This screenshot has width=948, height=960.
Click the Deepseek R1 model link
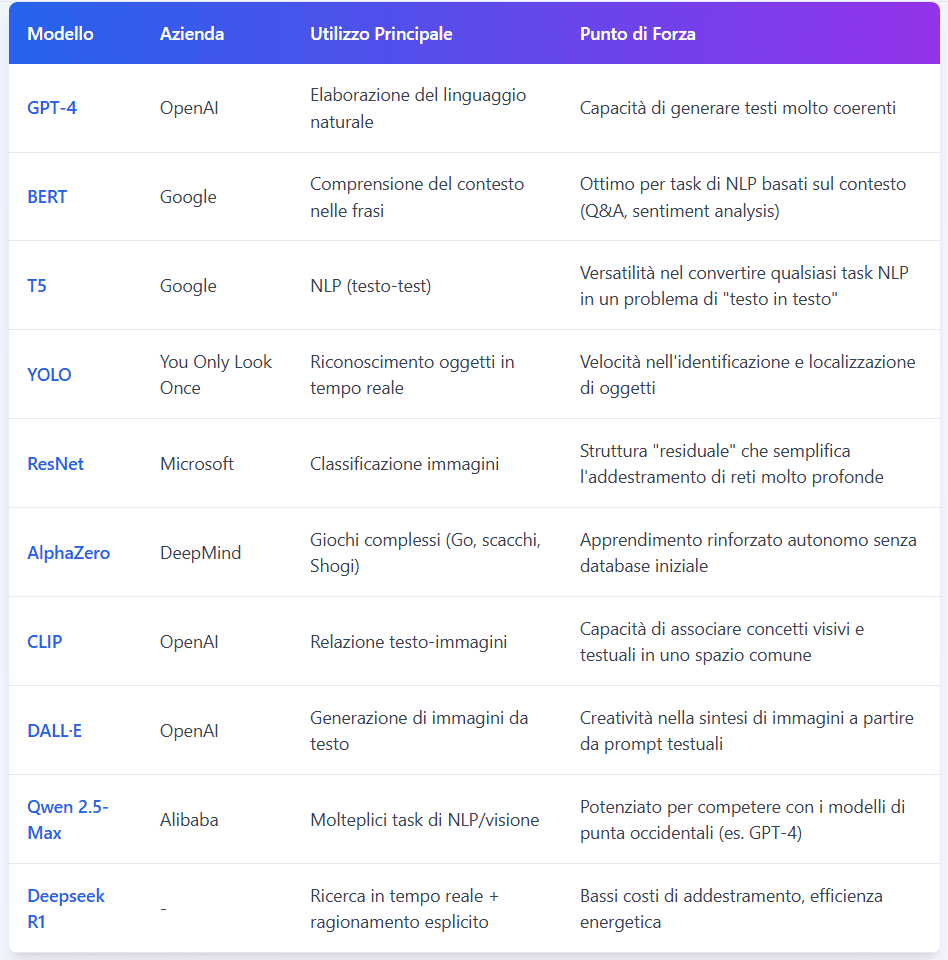click(x=66, y=909)
